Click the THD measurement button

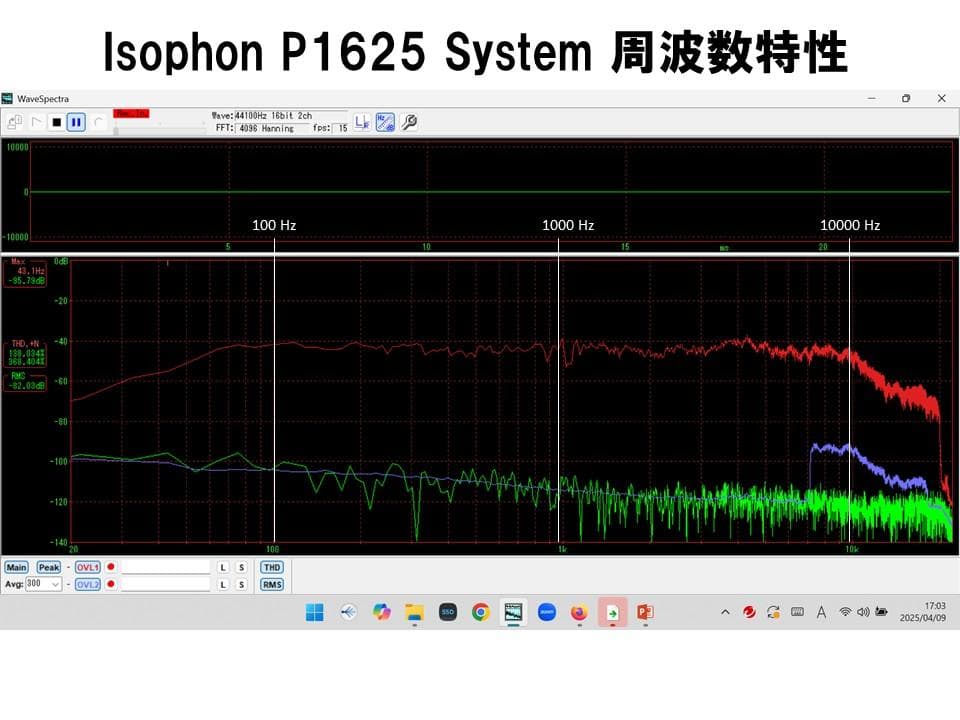point(270,567)
